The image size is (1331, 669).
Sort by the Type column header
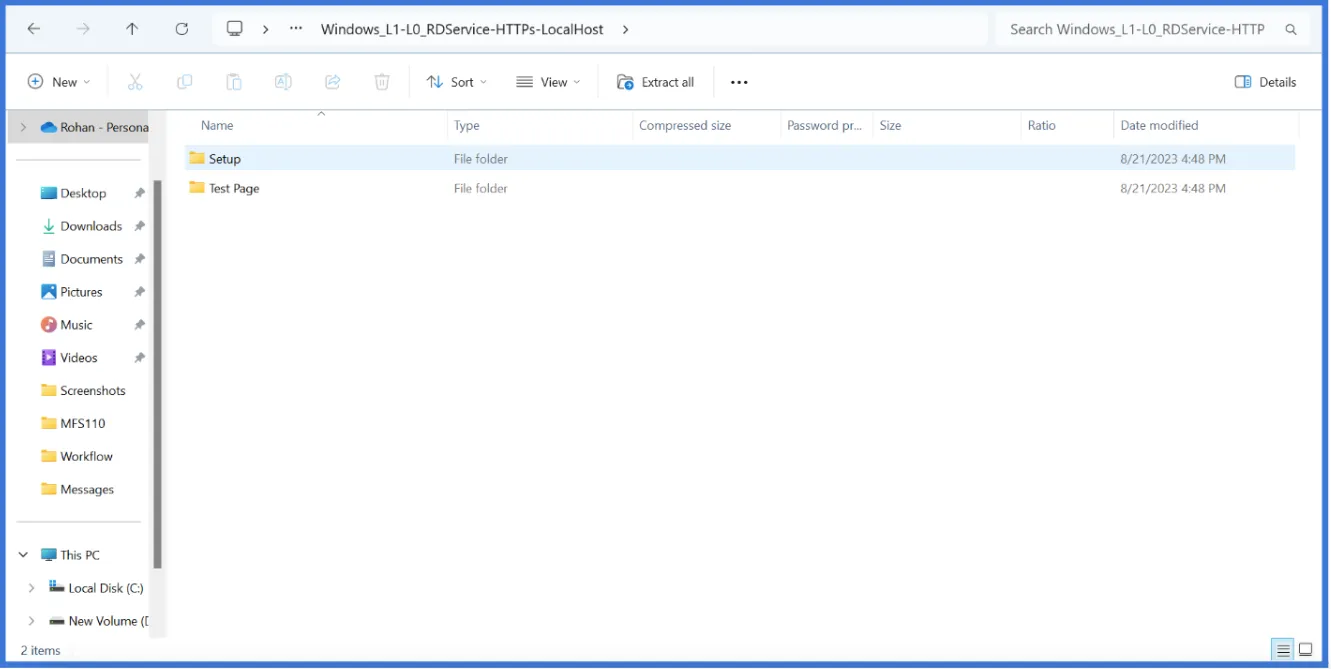click(467, 125)
